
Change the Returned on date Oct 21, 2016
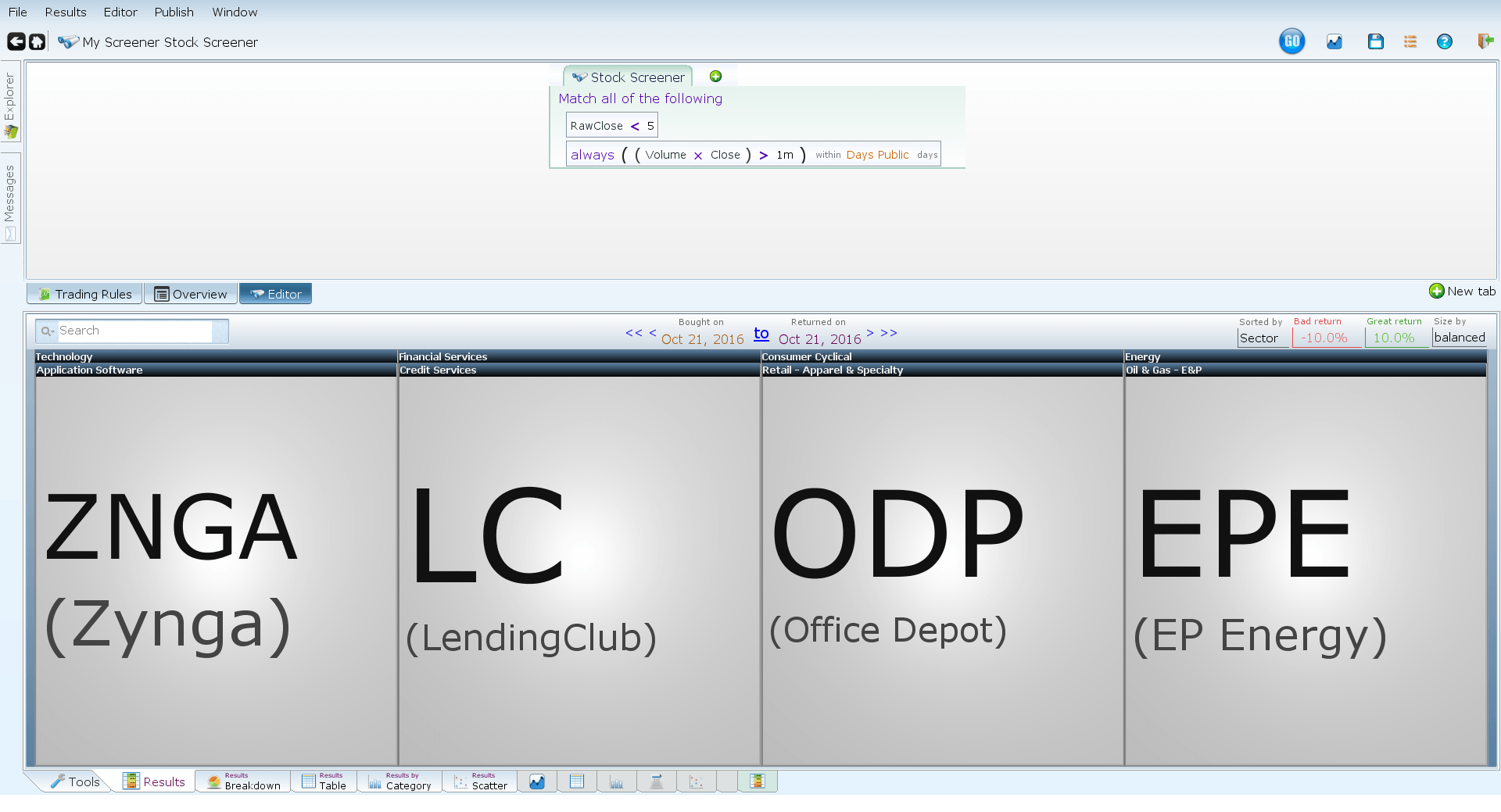819,339
